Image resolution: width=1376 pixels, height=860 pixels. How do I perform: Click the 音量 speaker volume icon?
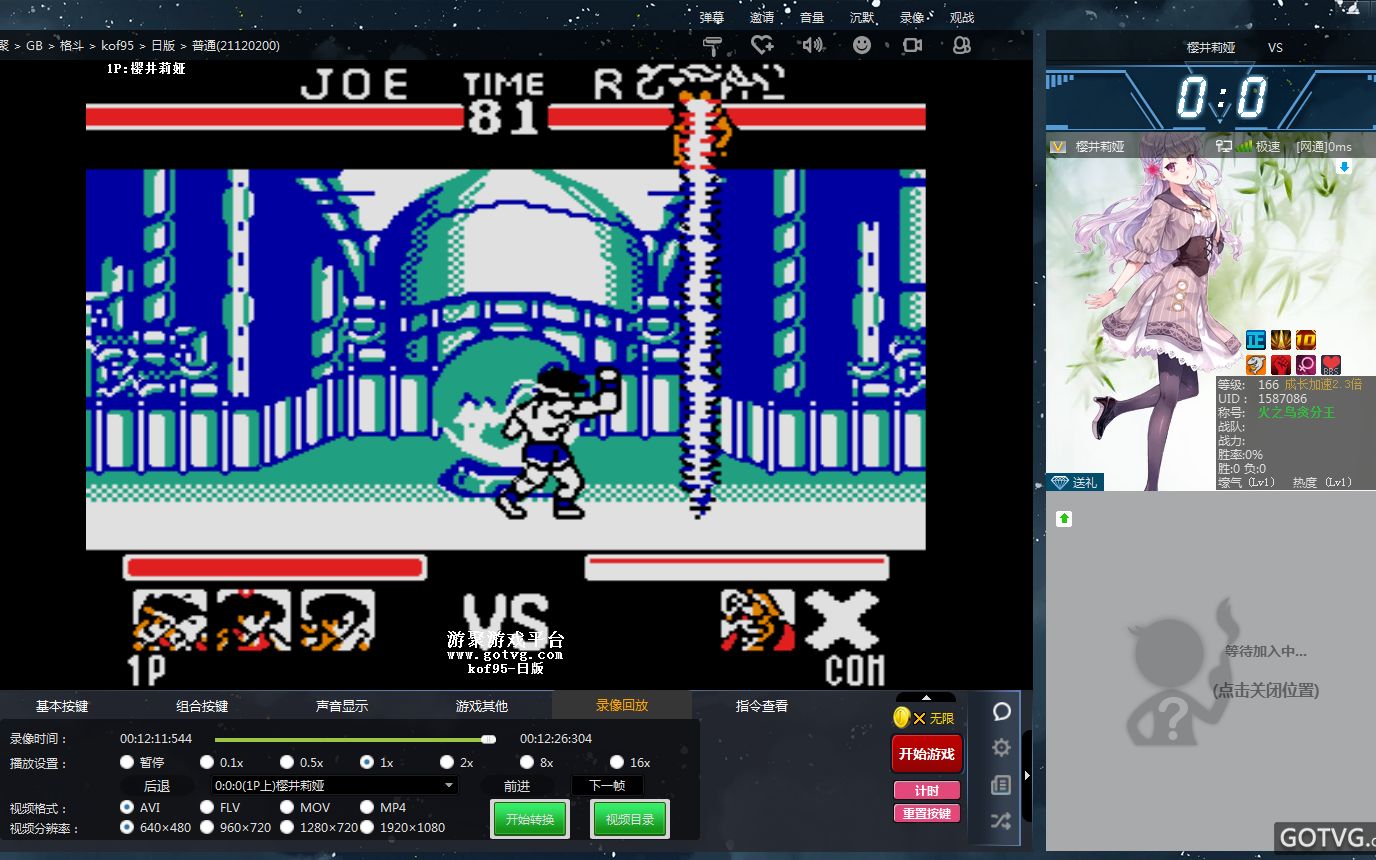click(x=812, y=45)
